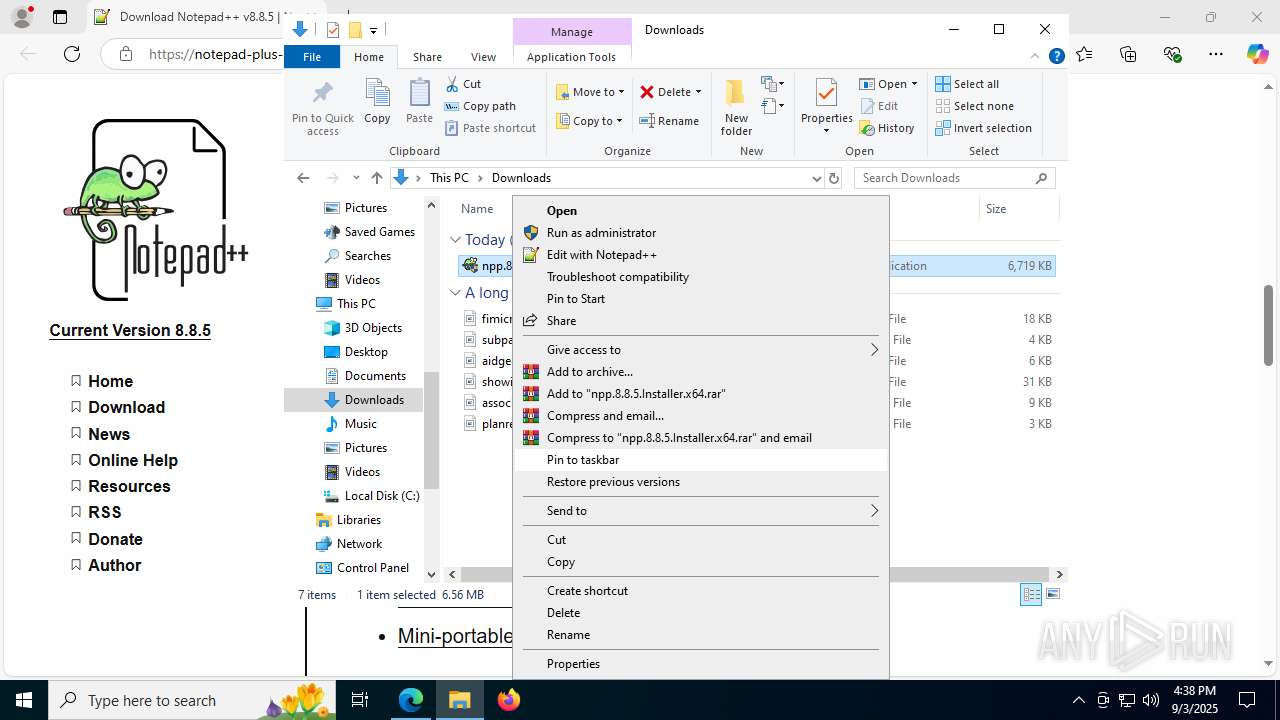Switch to large icons view in status bar
This screenshot has height=720, width=1280.
point(1052,594)
